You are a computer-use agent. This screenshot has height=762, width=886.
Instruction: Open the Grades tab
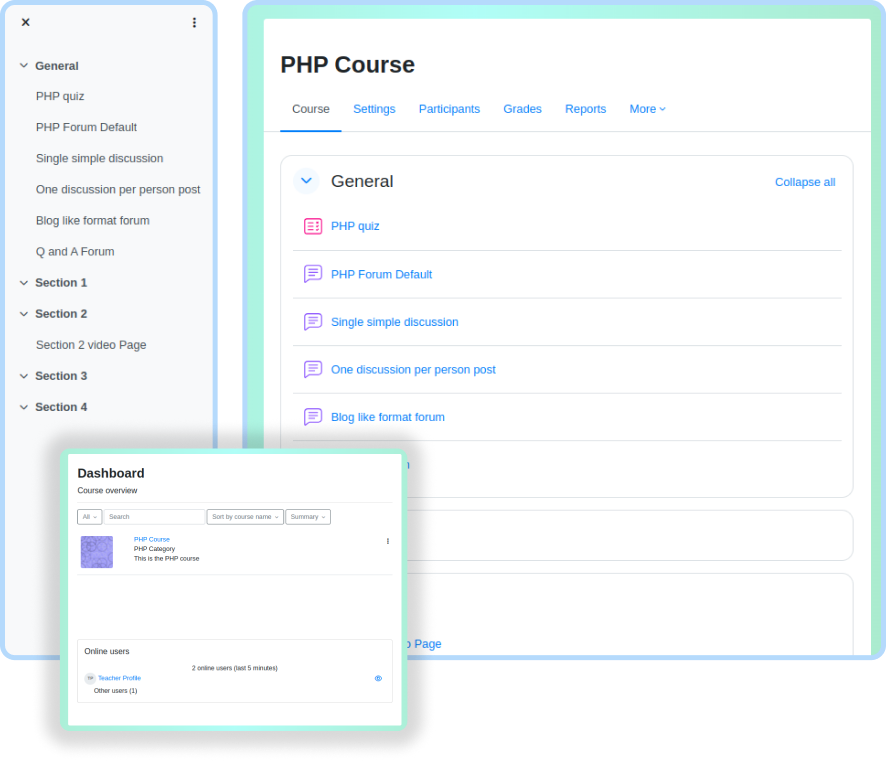(522, 109)
